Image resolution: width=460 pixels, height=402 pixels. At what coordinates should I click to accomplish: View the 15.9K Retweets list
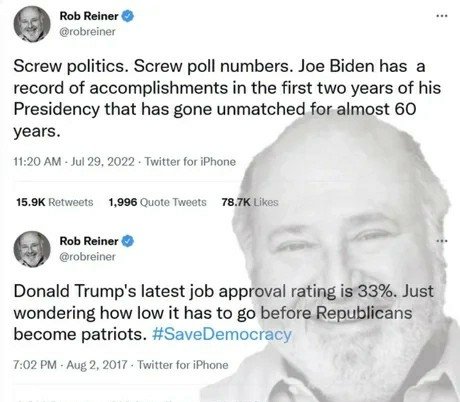pos(55,202)
